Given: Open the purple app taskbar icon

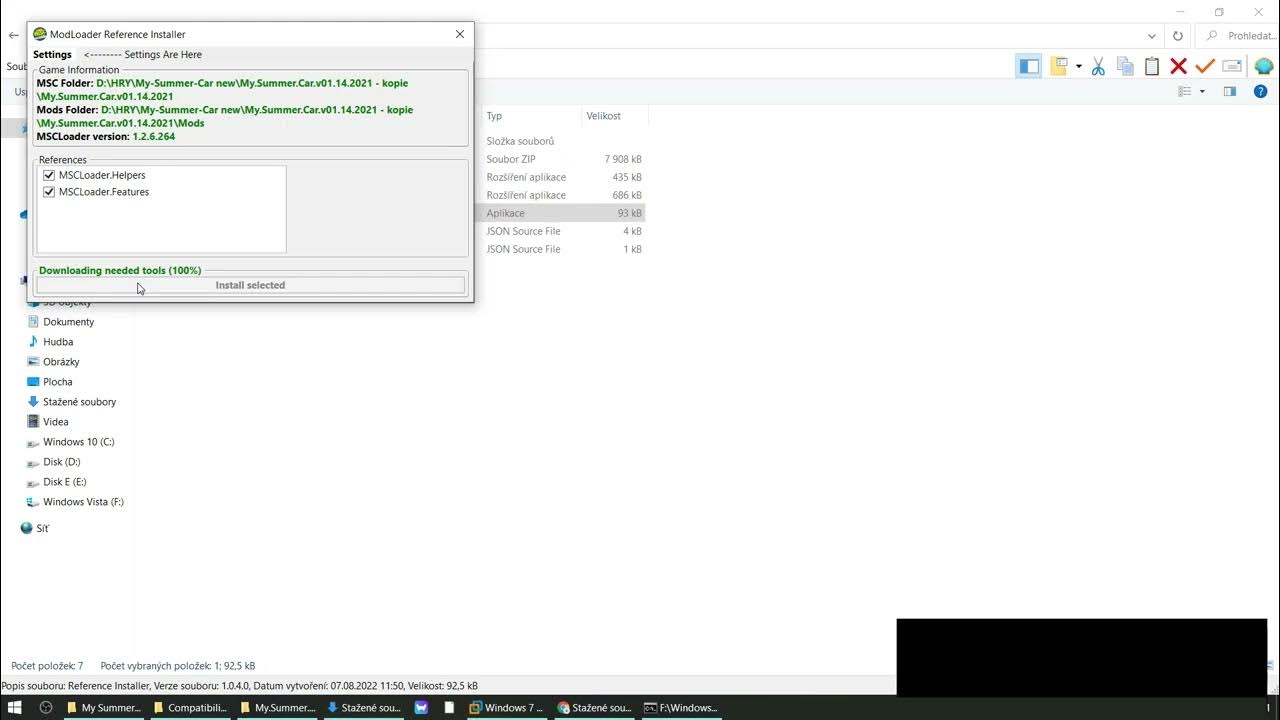Looking at the screenshot, I should point(421,707).
